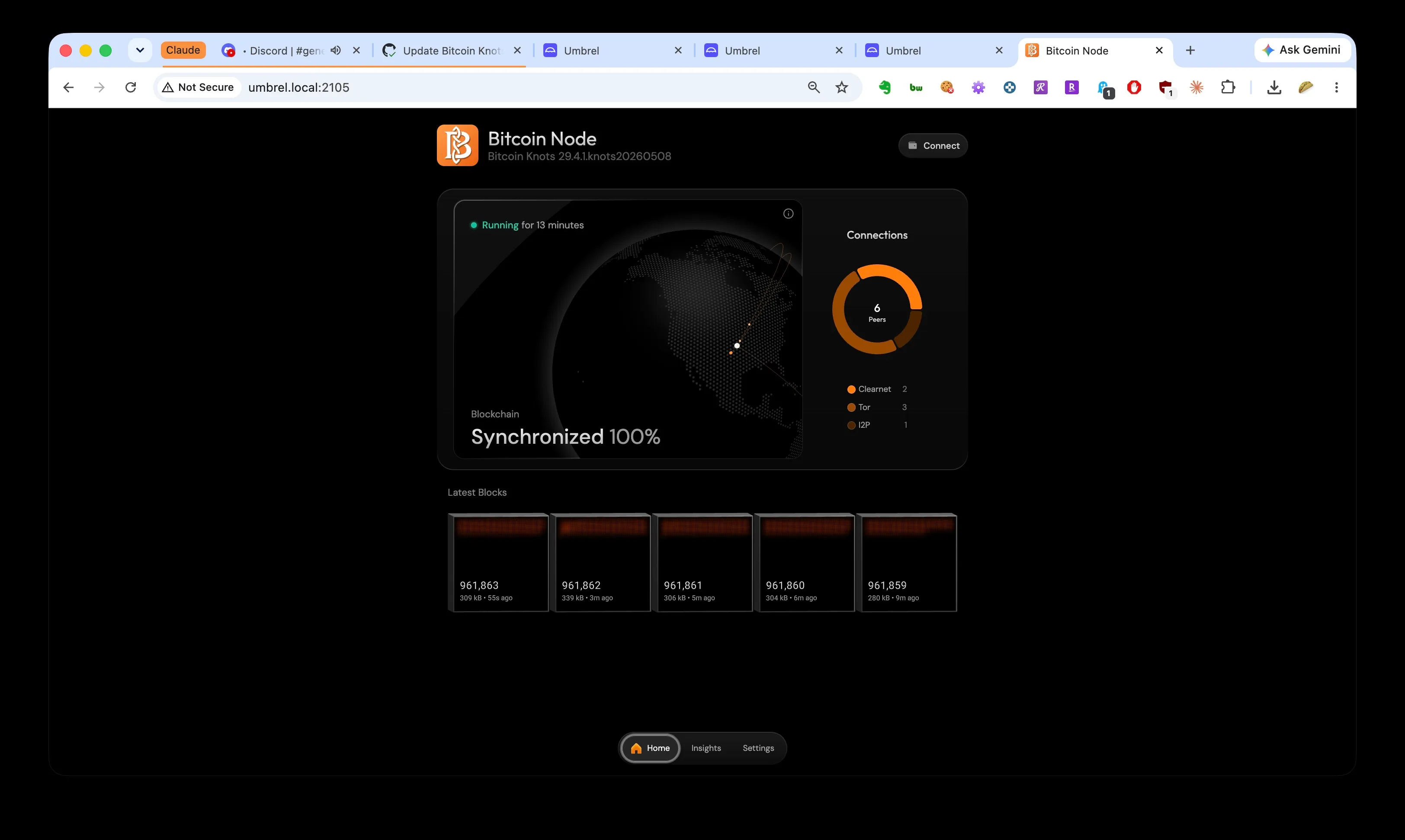Open block 961,860 card
Image resolution: width=1405 pixels, height=840 pixels.
[x=805, y=563]
